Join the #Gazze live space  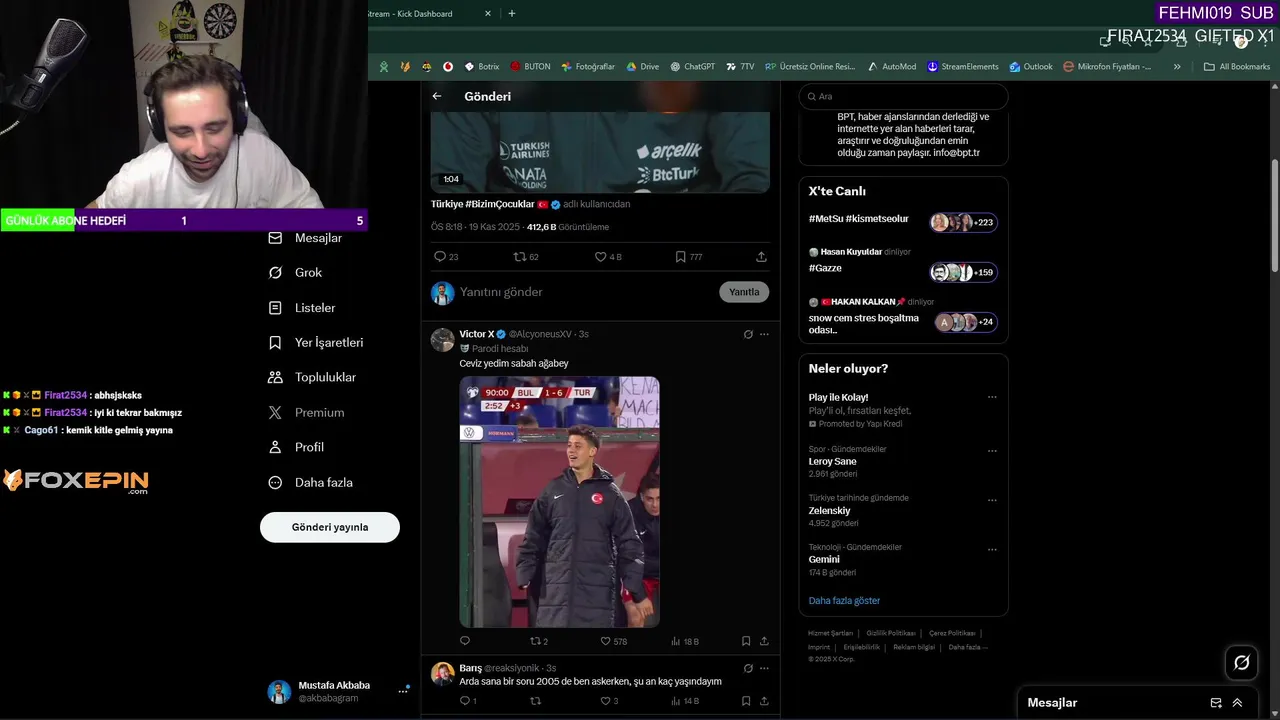pyautogui.click(x=903, y=266)
